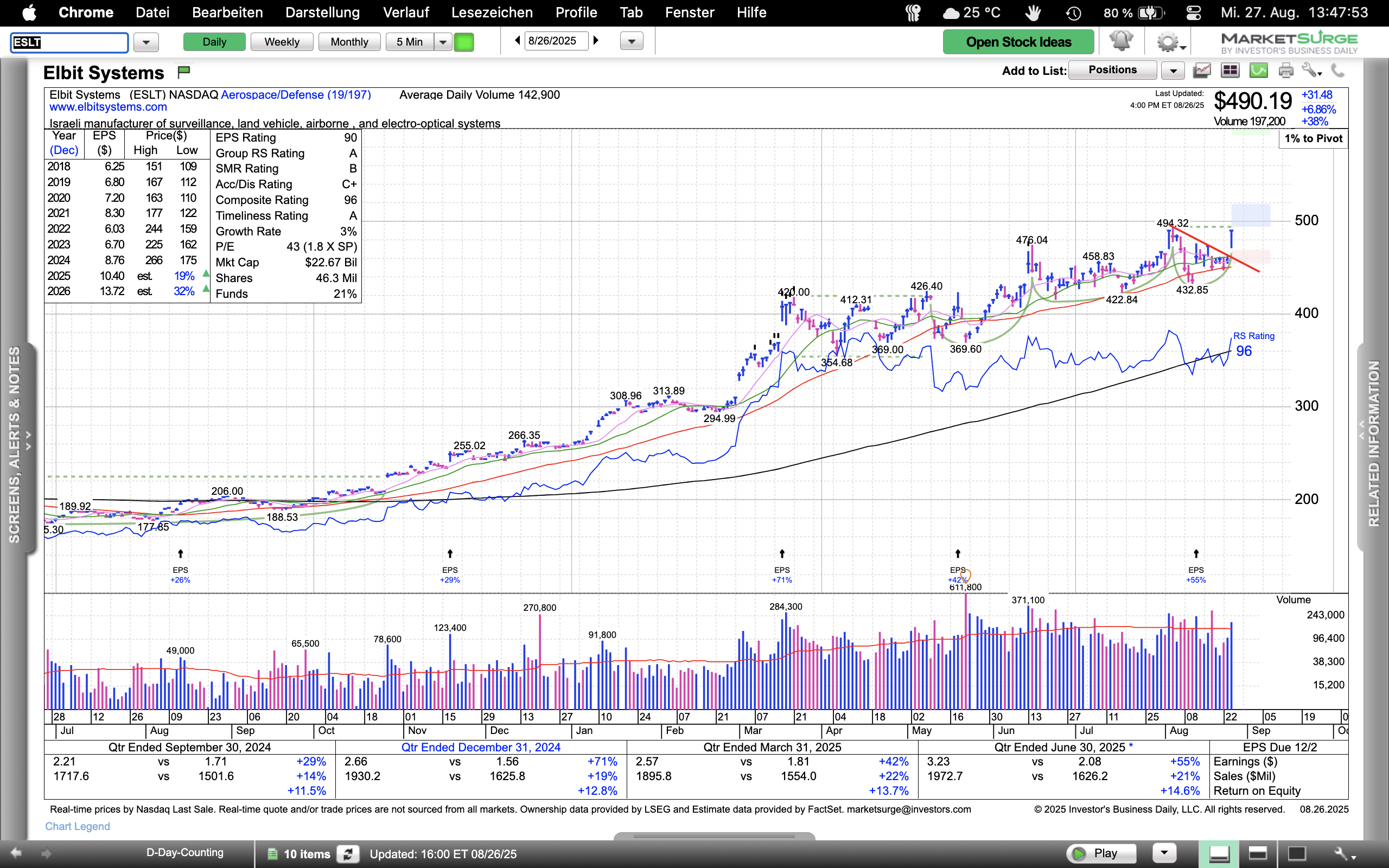Click the green color square next to 5 Min
The height and width of the screenshot is (868, 1389).
pos(464,42)
